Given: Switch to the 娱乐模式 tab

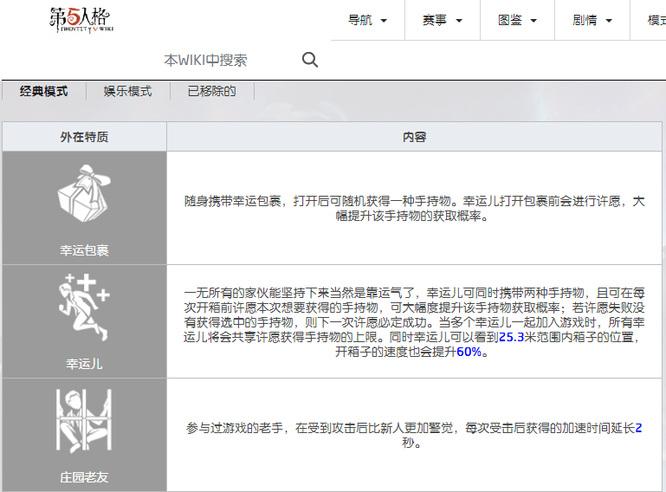Looking at the screenshot, I should [x=128, y=91].
